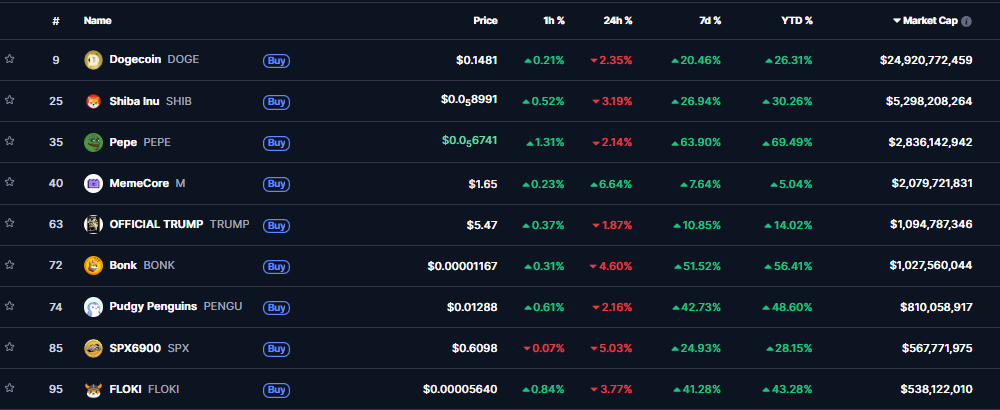Click the Pudgy Penguins coin icon
Screen dimensions: 1000x410
93,307
